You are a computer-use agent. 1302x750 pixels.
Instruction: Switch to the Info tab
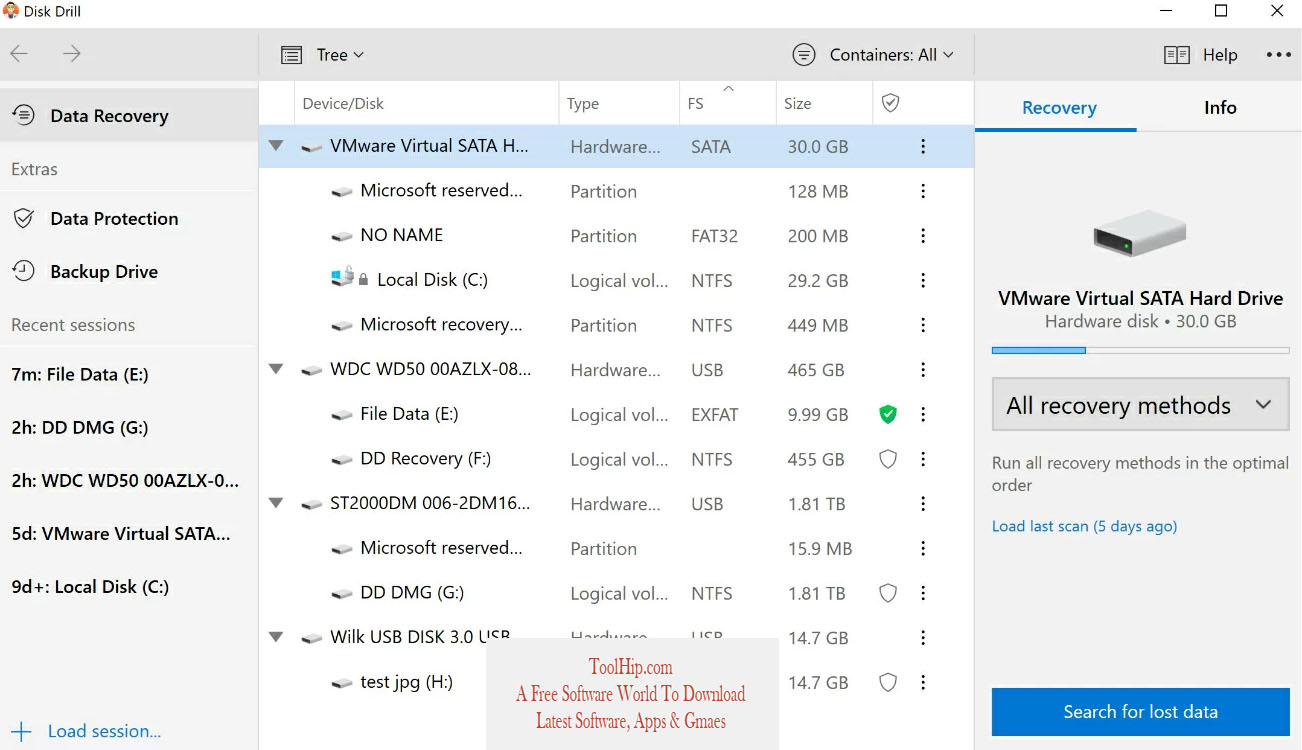point(1220,108)
